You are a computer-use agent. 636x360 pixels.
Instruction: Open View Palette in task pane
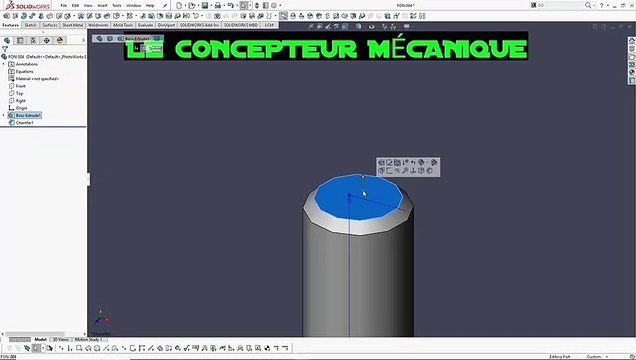[x=632, y=65]
